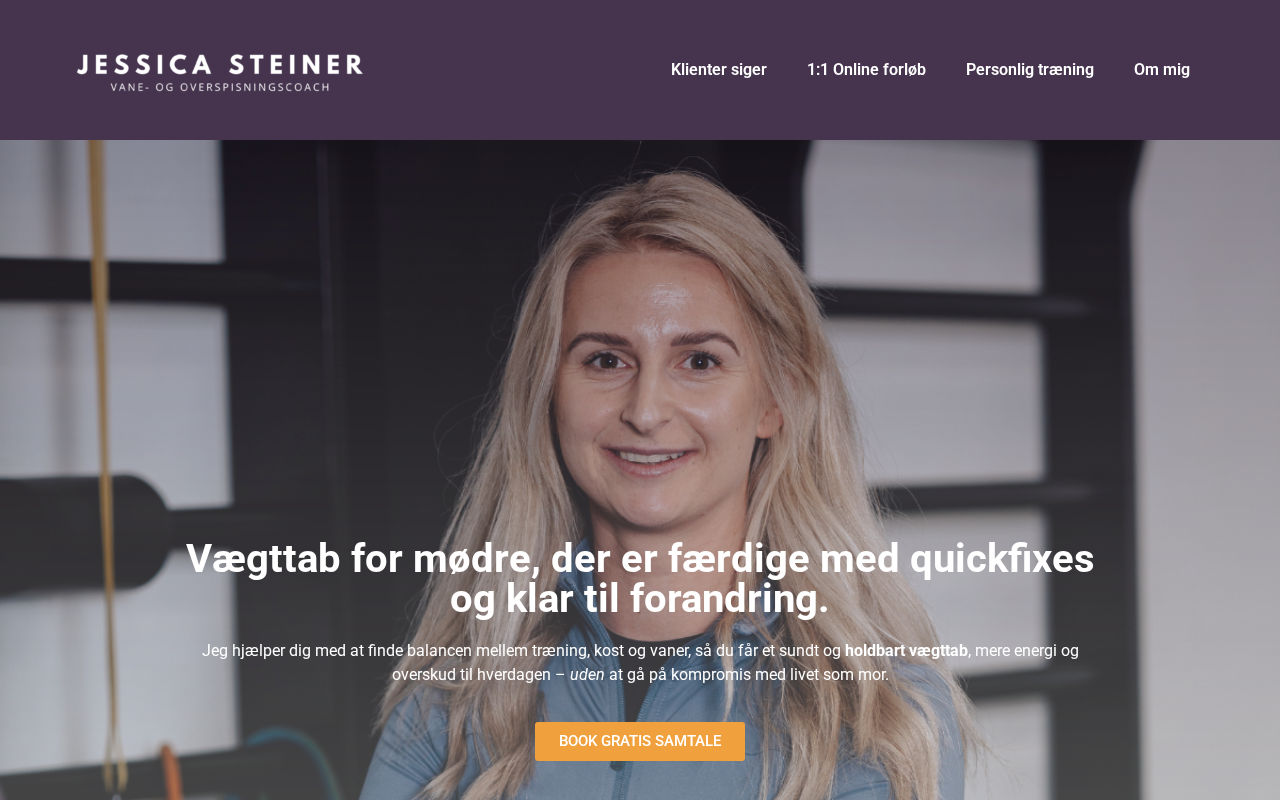Click the Vægttab for mødre headline

click(x=640, y=578)
